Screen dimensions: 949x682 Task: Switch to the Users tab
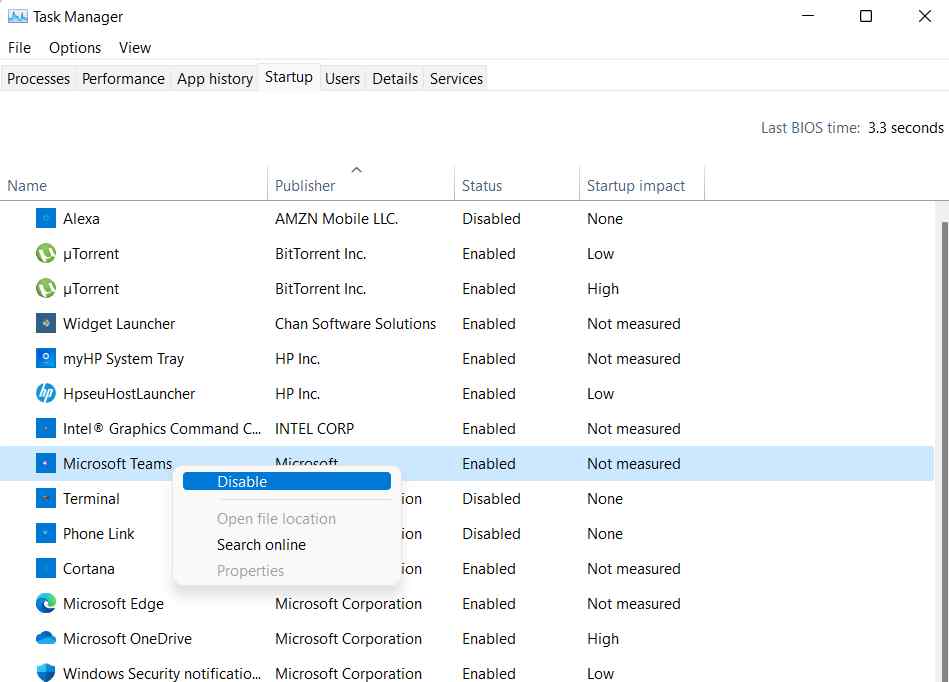(x=342, y=79)
